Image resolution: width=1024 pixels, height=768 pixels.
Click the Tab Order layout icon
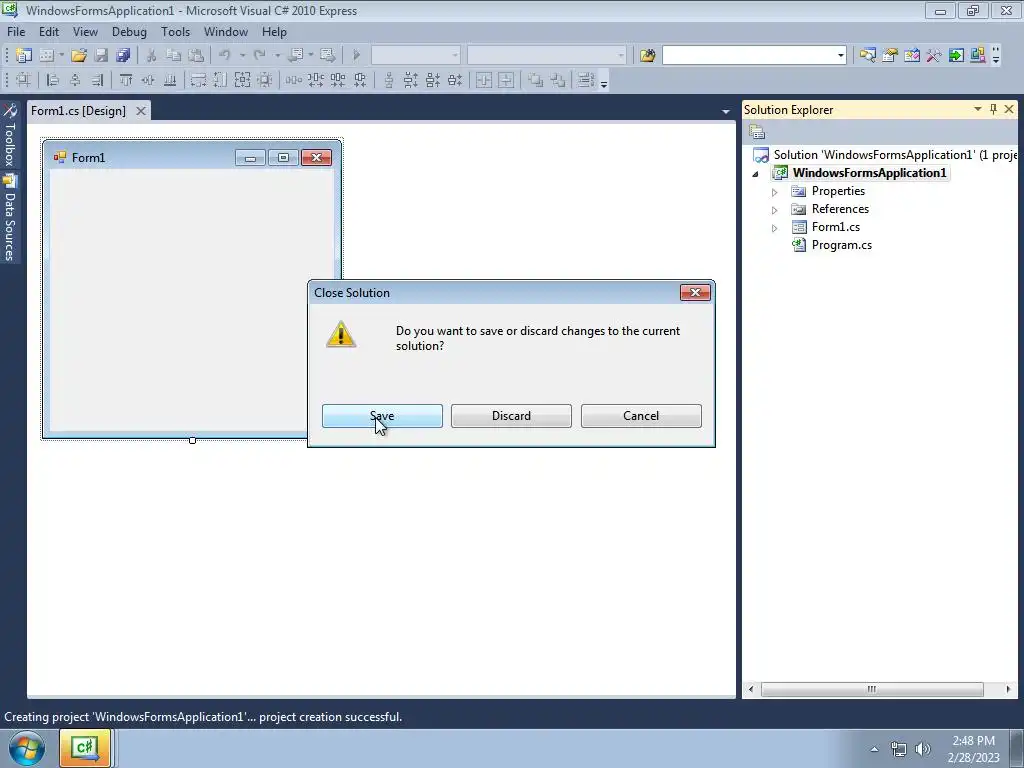coord(586,80)
